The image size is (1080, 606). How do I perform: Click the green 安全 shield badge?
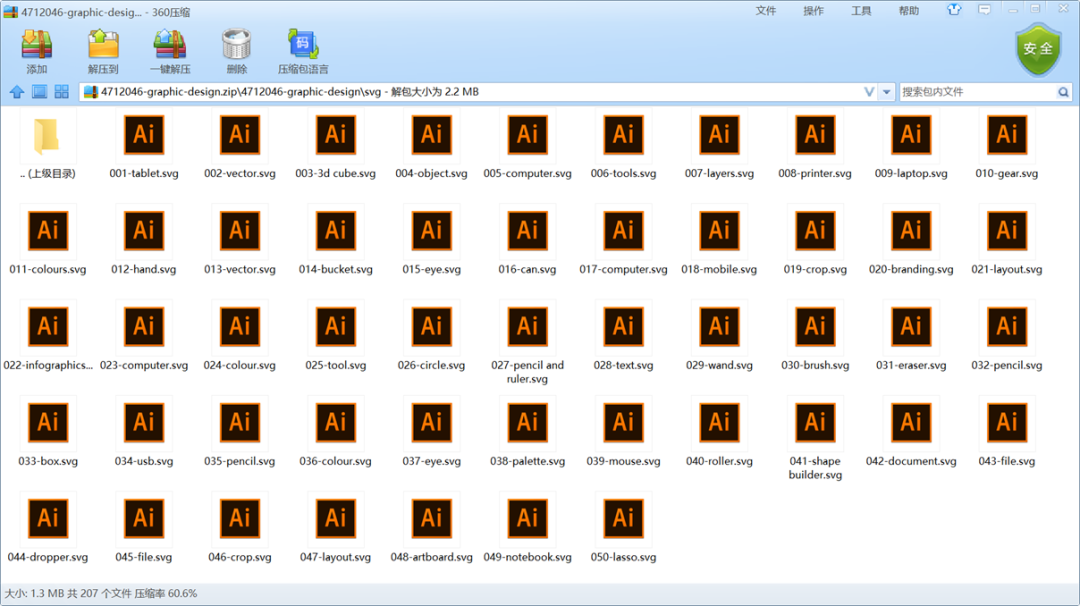tap(1038, 49)
